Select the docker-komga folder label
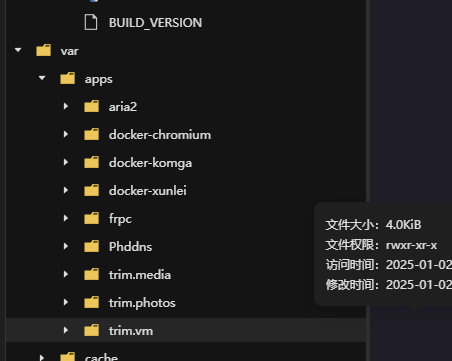Image resolution: width=452 pixels, height=361 pixels. point(150,163)
